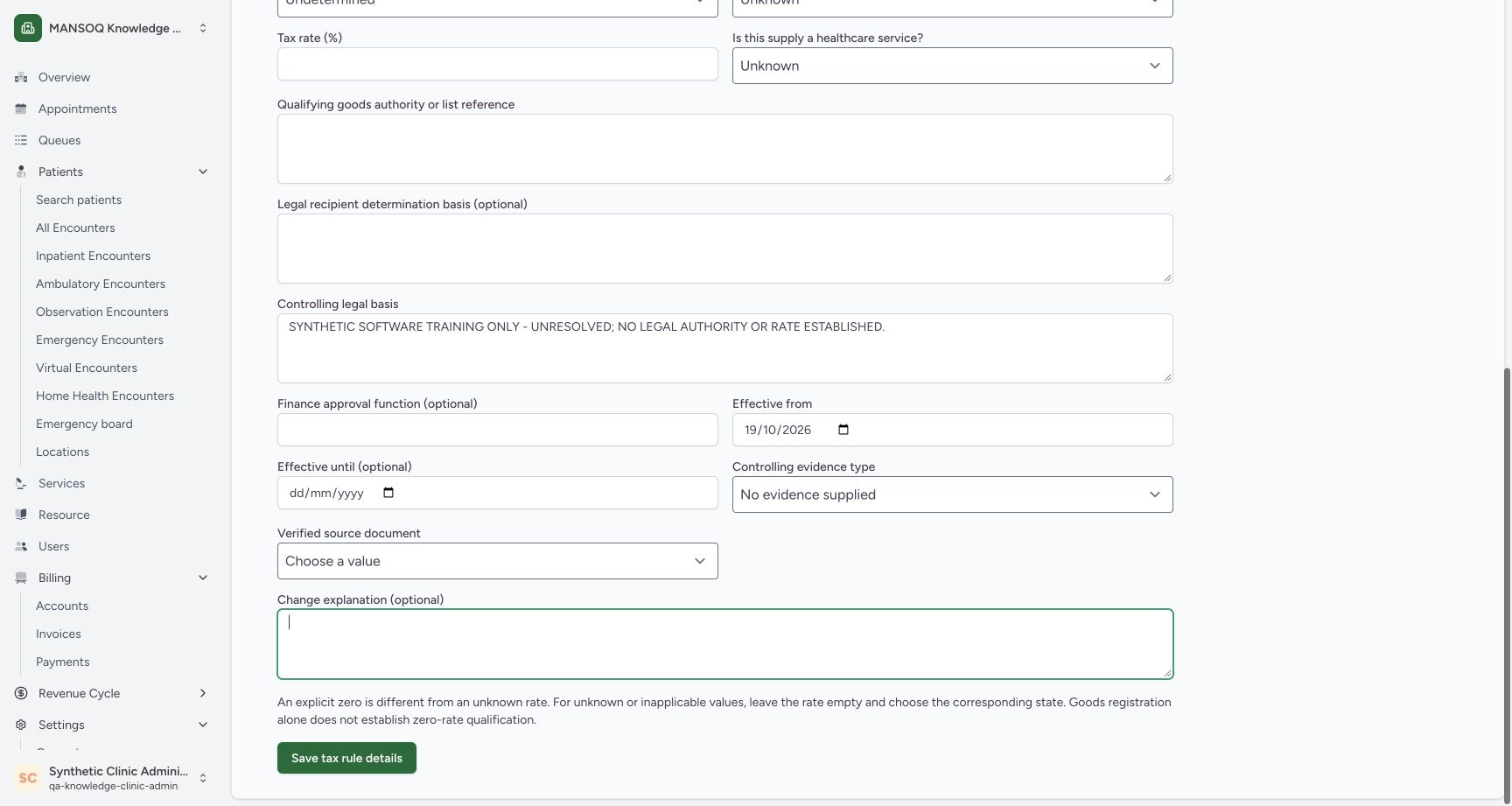Click the Users icon
Screen dimensions: 1512x806
(21, 546)
